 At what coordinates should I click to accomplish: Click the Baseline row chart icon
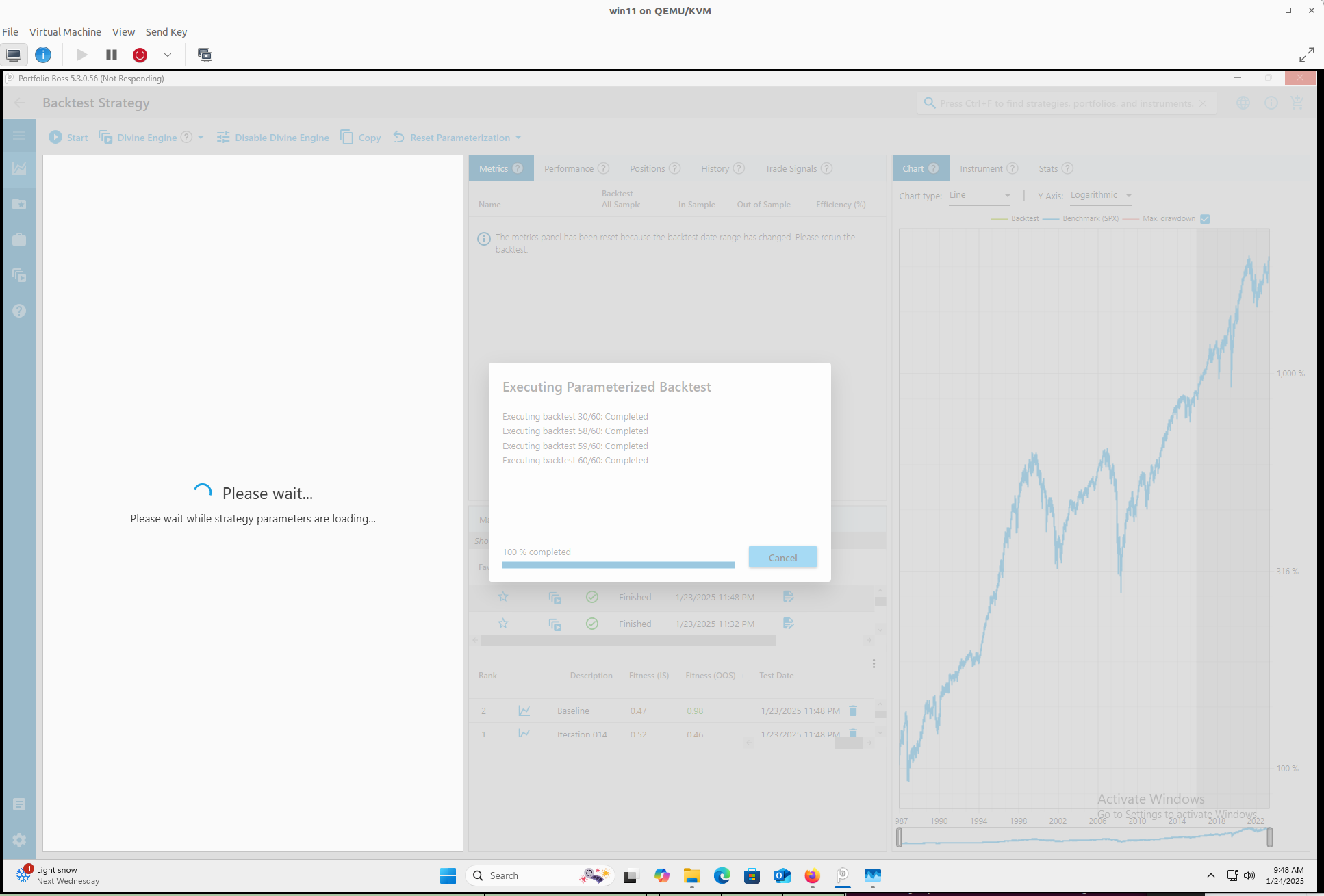pos(524,711)
